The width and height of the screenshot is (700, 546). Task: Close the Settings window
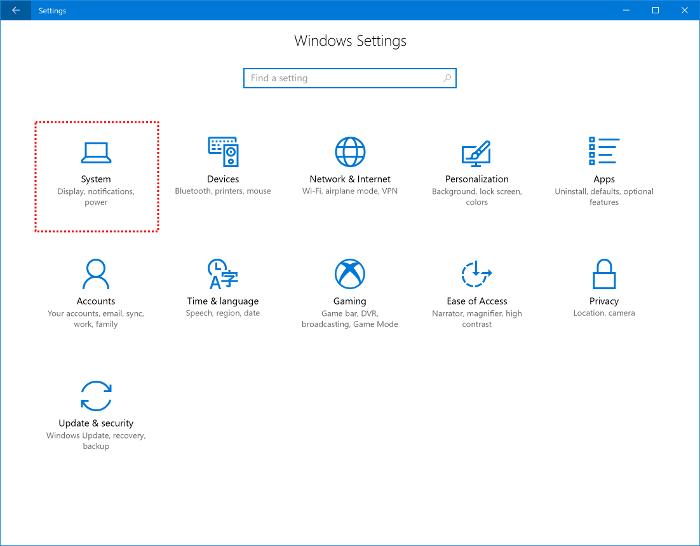click(684, 10)
